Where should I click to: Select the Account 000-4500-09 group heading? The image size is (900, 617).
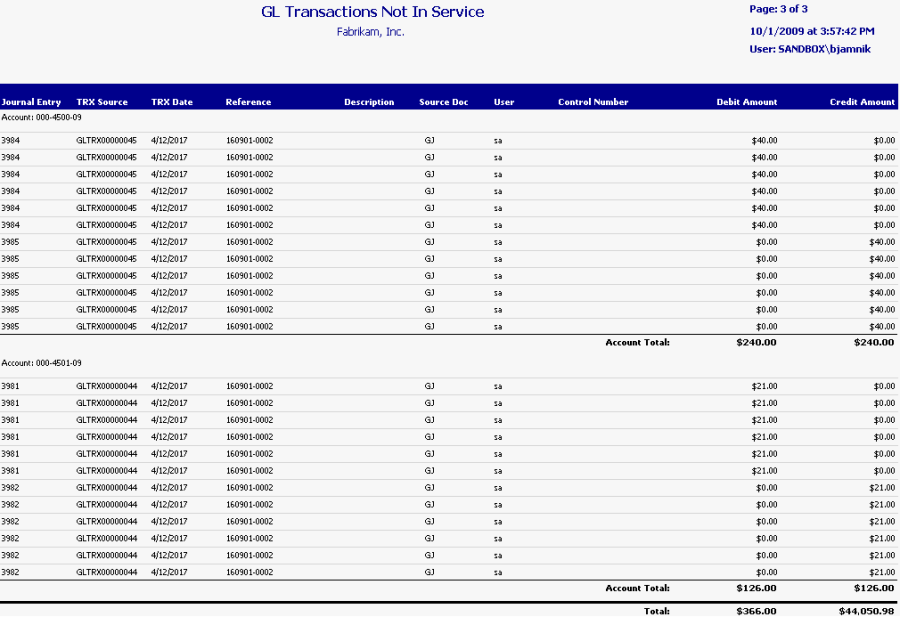coord(41,118)
